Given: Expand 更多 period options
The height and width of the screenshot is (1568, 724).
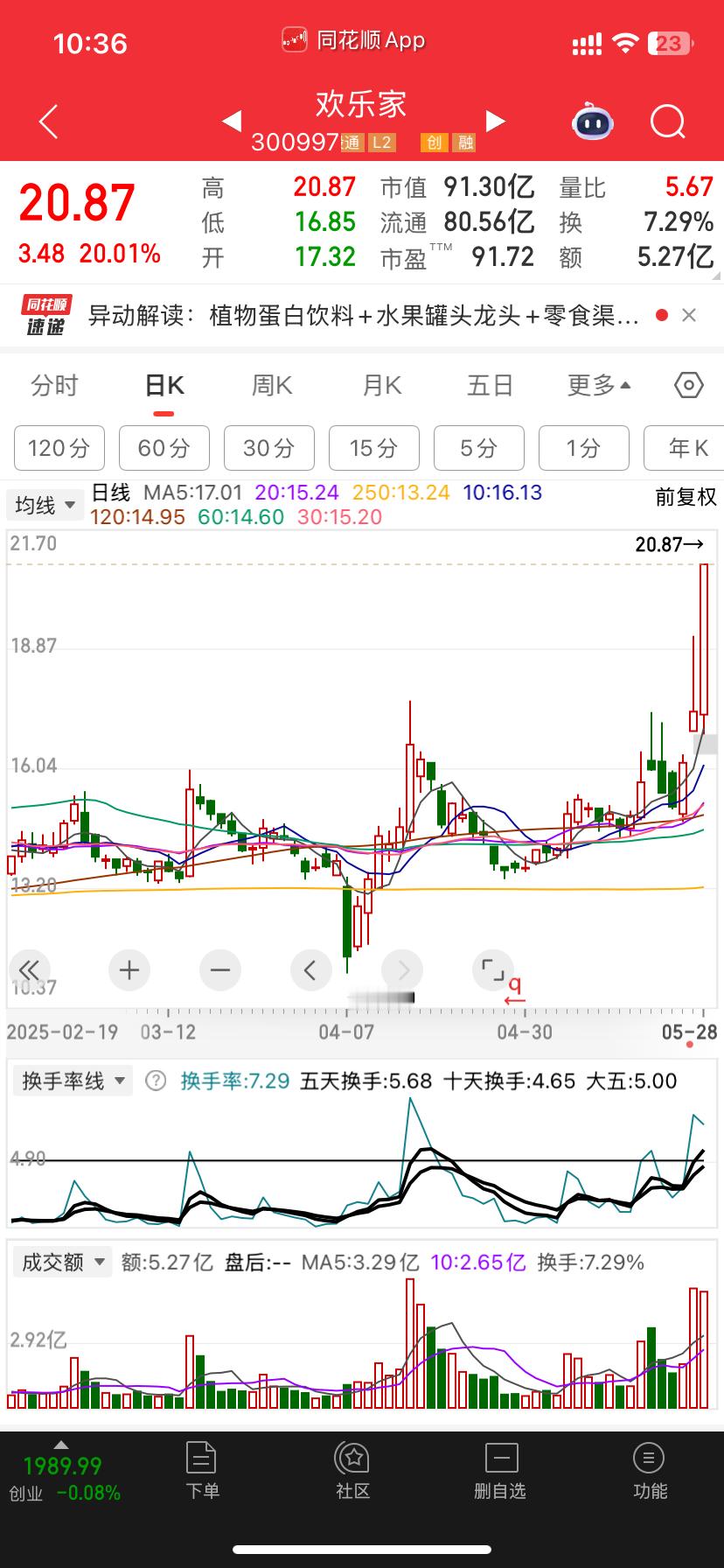Looking at the screenshot, I should coord(599,386).
